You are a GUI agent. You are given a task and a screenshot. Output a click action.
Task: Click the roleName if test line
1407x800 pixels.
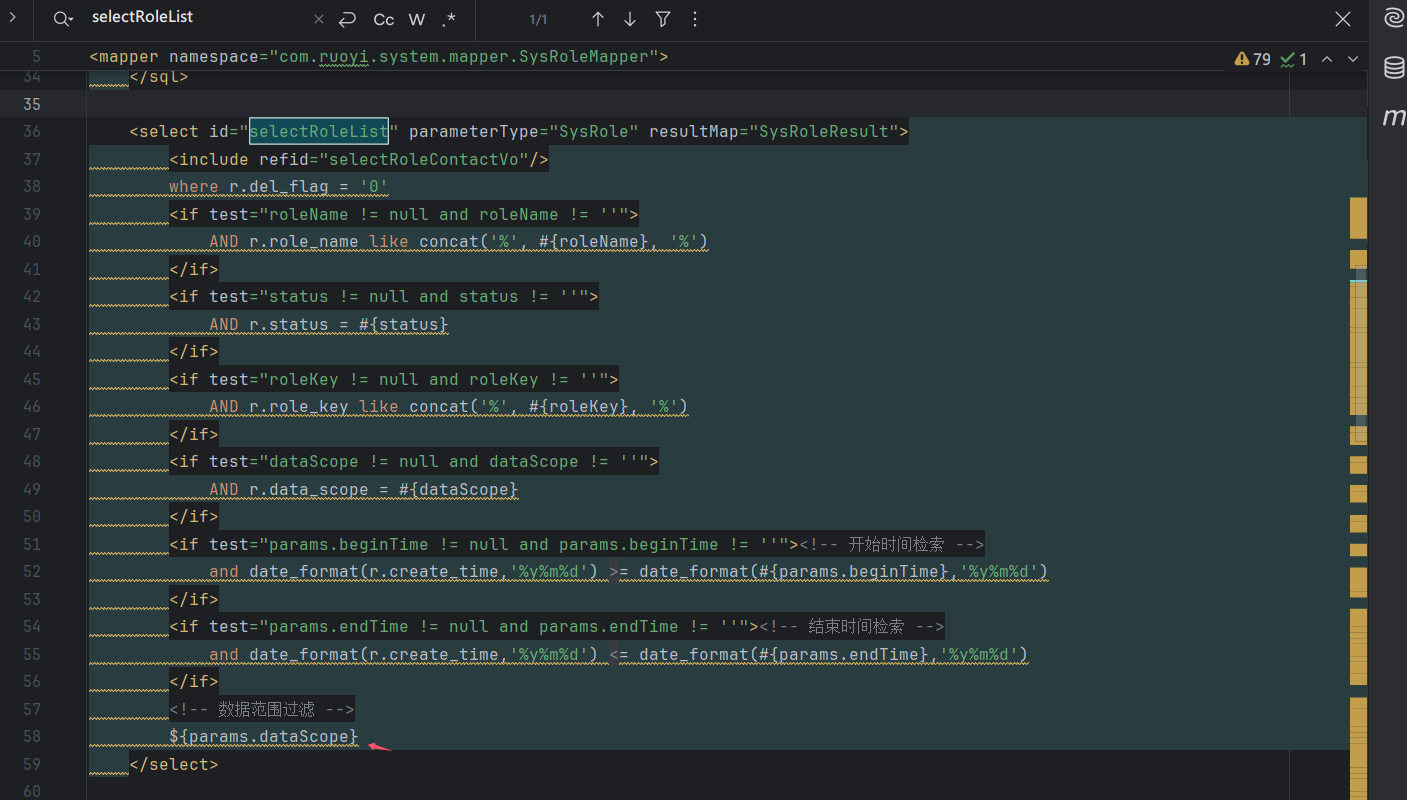pos(404,214)
